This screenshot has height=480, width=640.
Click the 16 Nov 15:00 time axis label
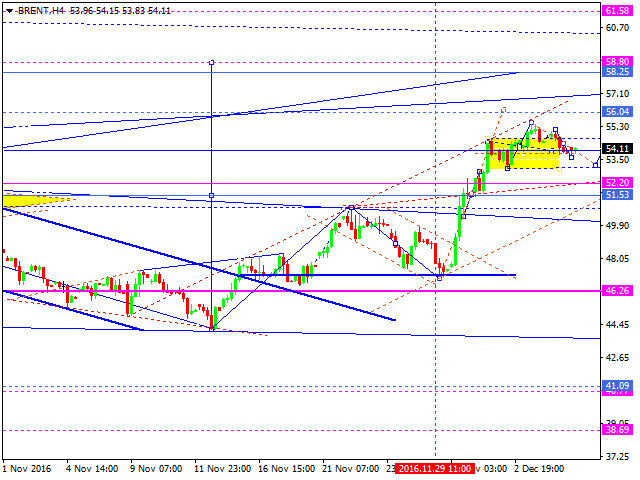(x=287, y=469)
